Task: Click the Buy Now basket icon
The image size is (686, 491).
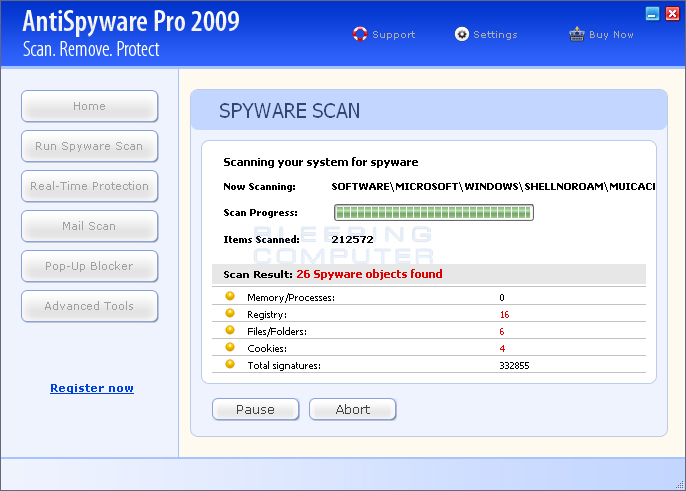Action: tap(577, 34)
